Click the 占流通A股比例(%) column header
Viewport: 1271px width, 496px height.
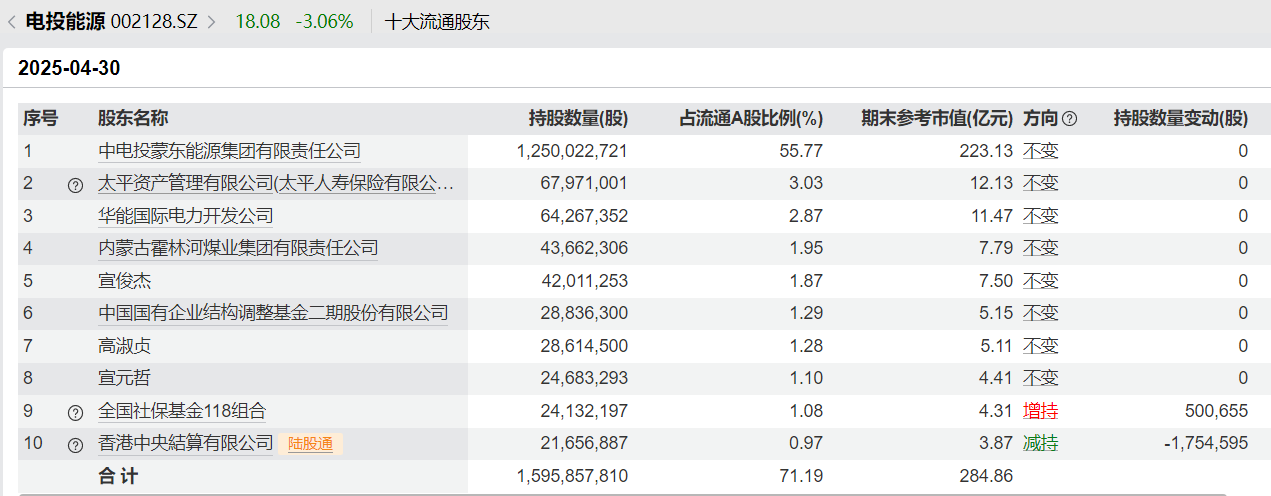point(751,118)
